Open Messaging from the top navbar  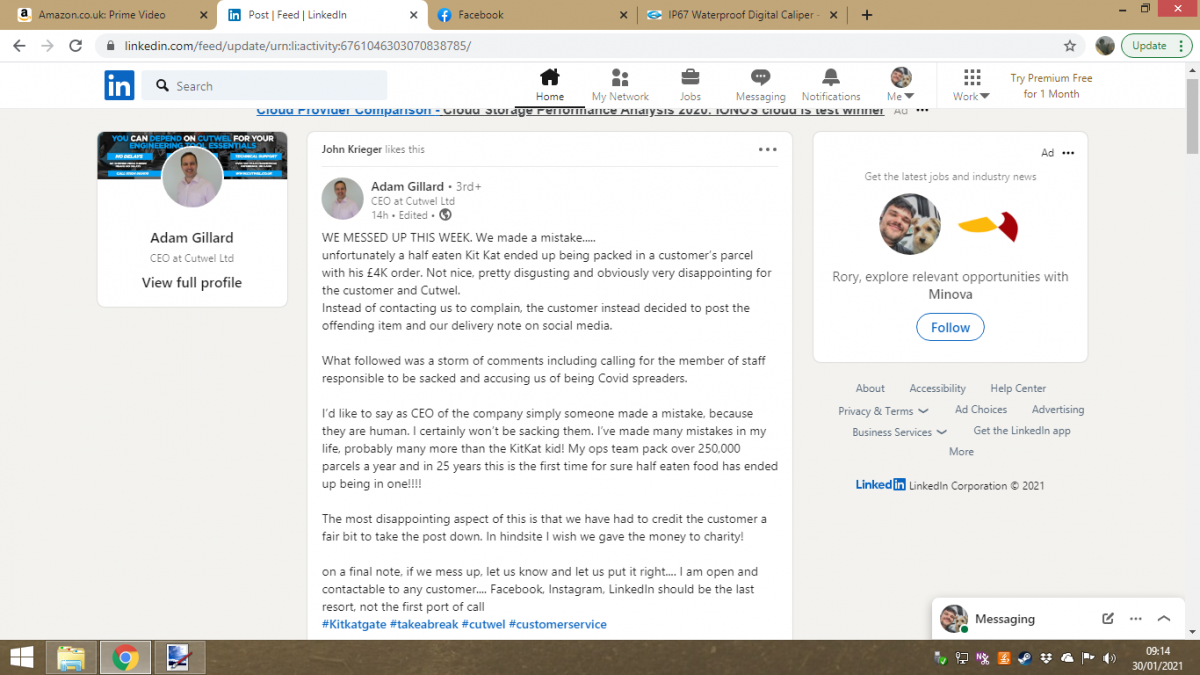pos(760,85)
